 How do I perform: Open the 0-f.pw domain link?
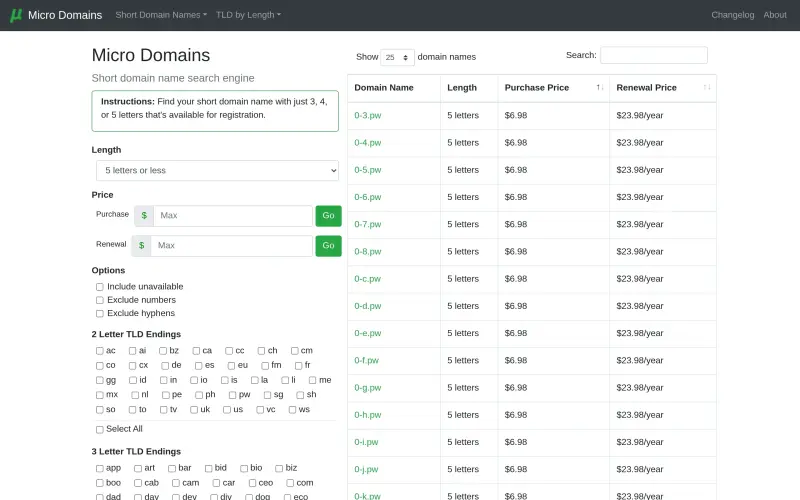(367, 361)
